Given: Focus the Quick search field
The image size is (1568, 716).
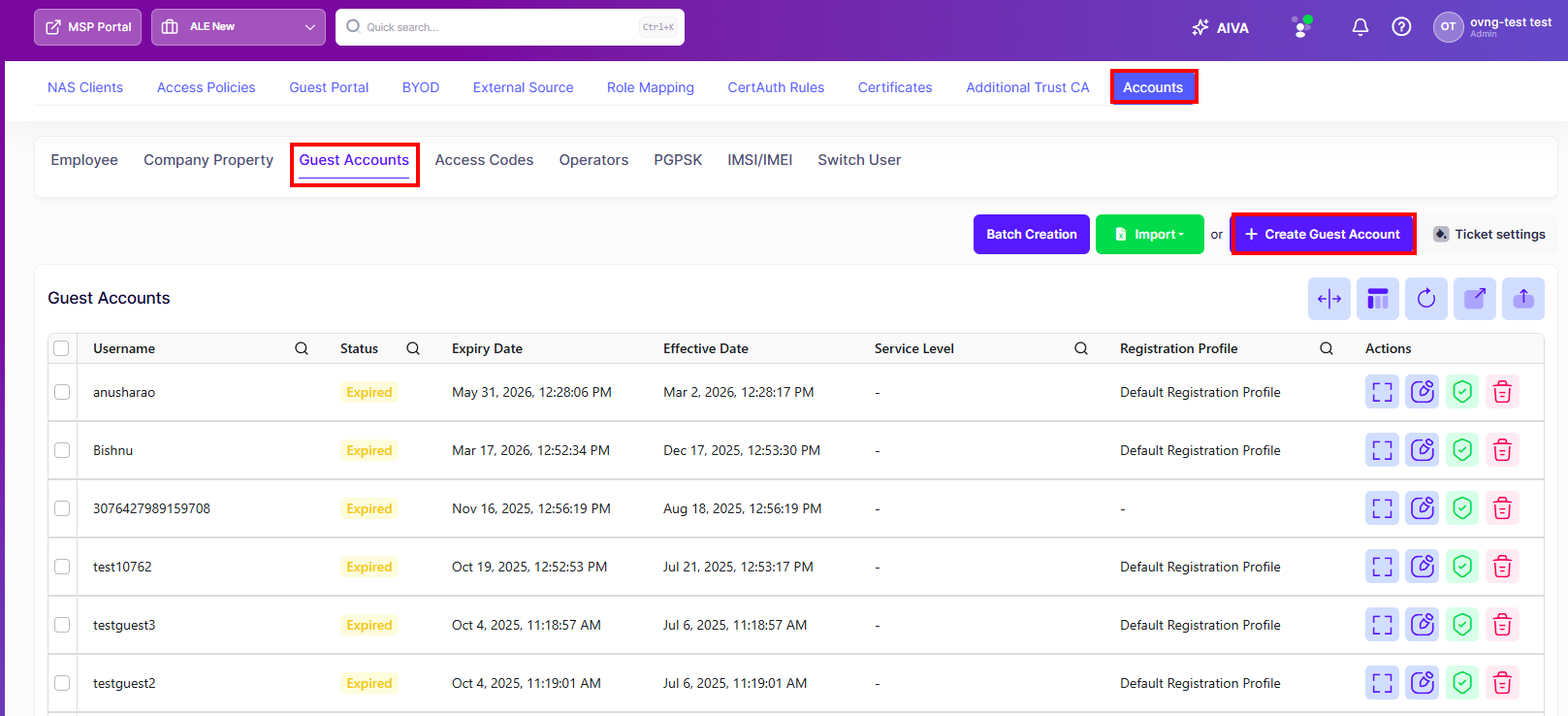Looking at the screenshot, I should [510, 27].
